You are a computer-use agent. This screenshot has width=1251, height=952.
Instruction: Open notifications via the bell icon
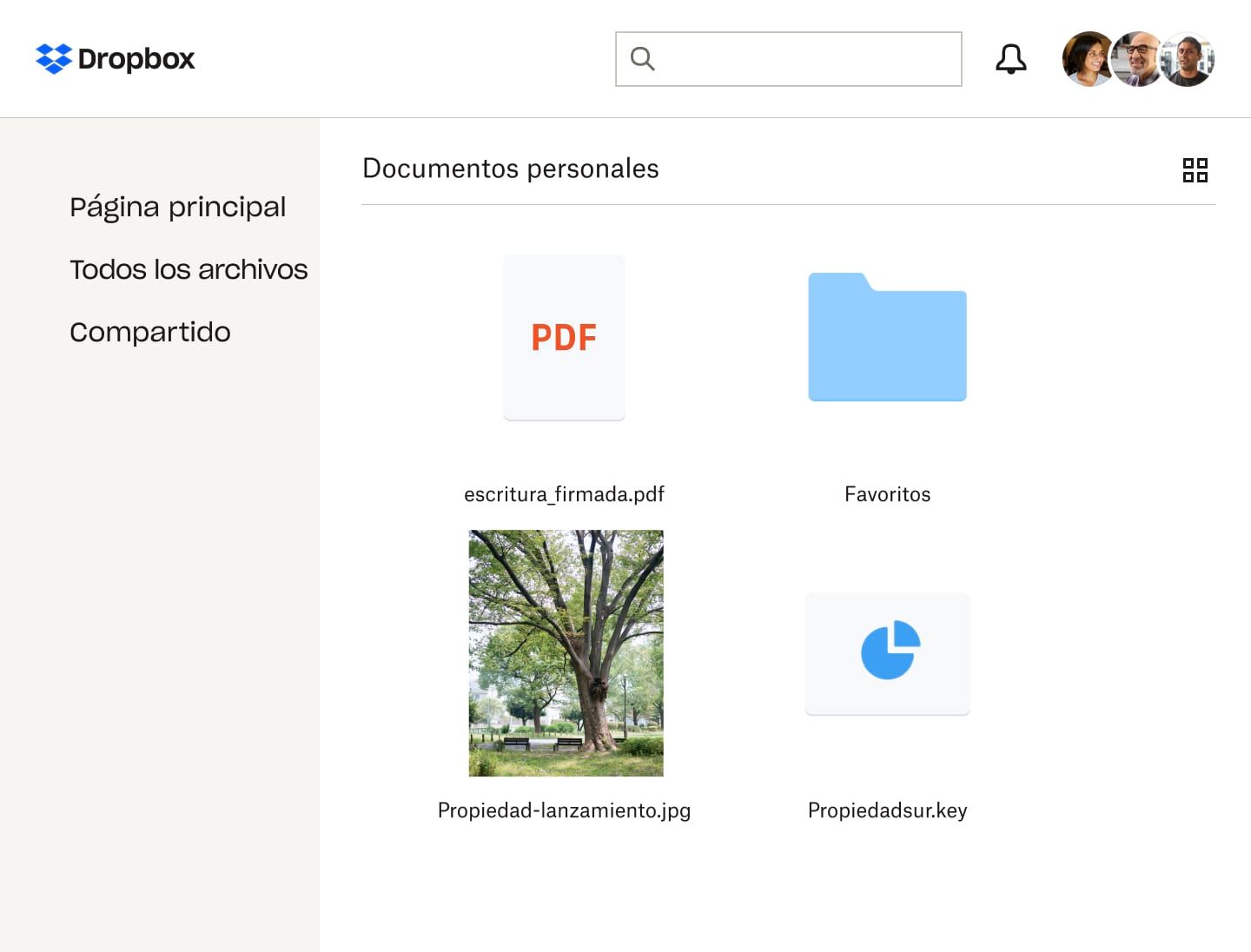[x=1010, y=58]
